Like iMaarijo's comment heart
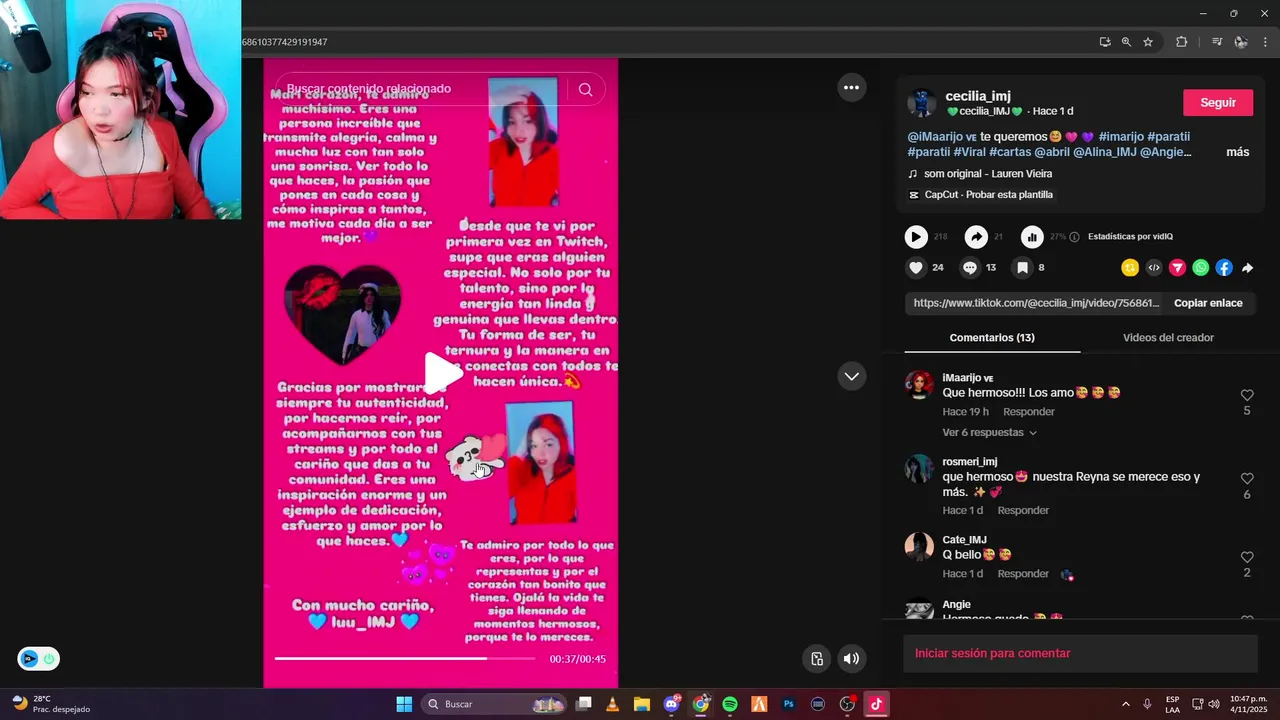Viewport: 1280px width, 720px height. coord(1247,396)
